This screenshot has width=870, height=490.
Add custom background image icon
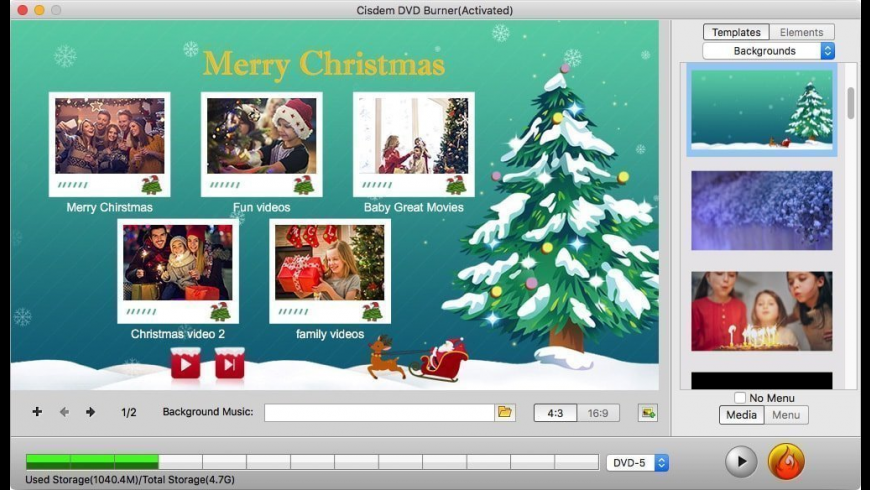pyautogui.click(x=648, y=412)
